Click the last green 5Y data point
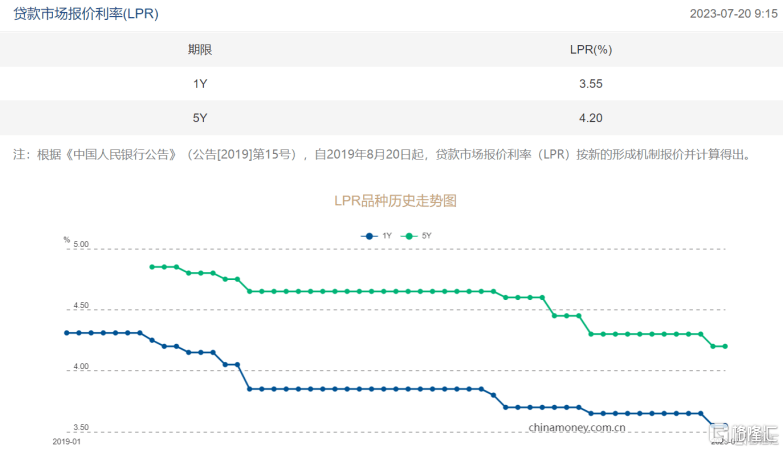The image size is (784, 450). [724, 346]
